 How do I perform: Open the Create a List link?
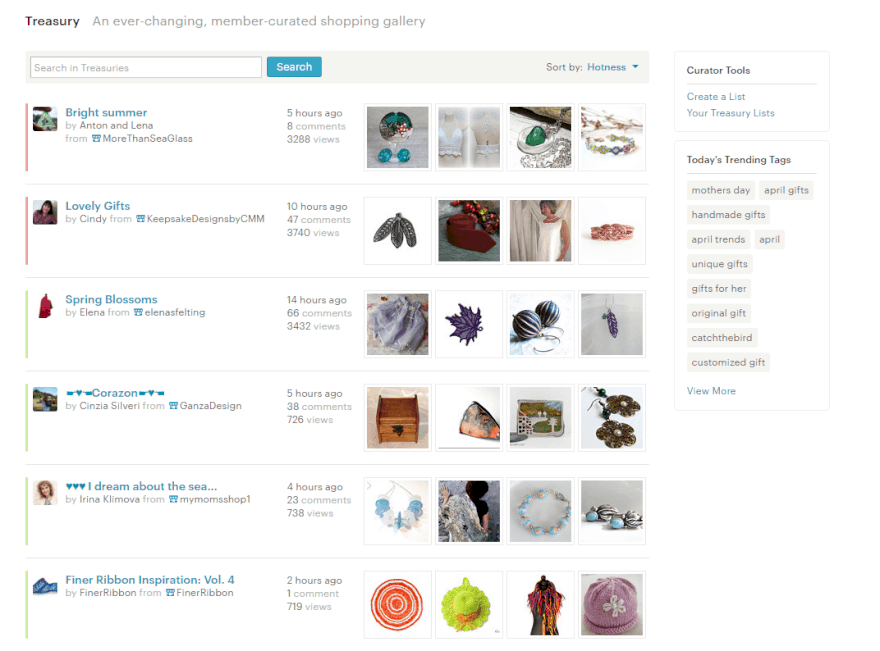tap(716, 97)
